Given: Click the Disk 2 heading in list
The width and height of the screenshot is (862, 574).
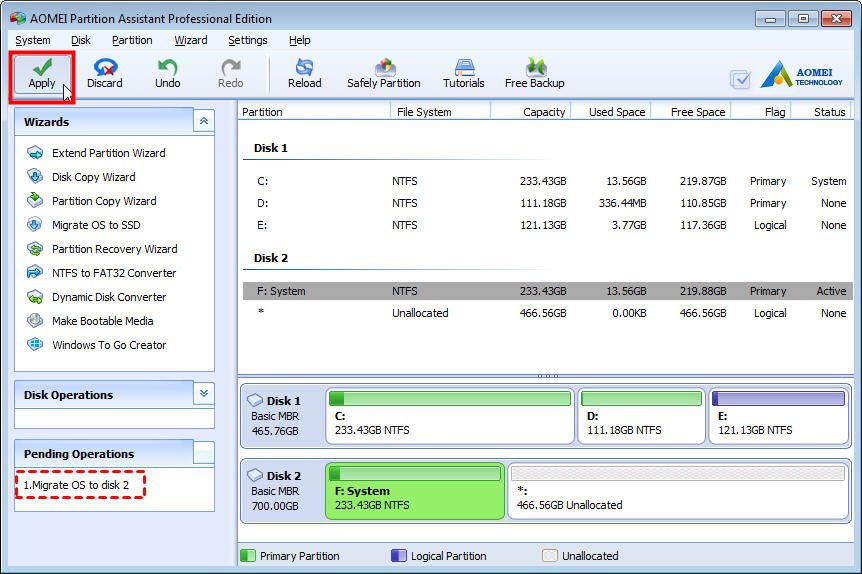Looking at the screenshot, I should coord(270,258).
